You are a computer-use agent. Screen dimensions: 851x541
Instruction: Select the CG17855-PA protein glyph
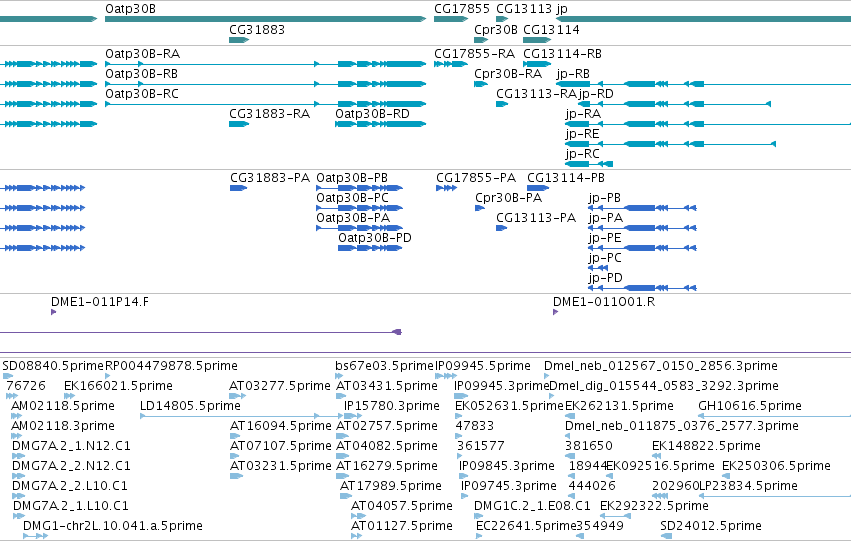[446, 188]
